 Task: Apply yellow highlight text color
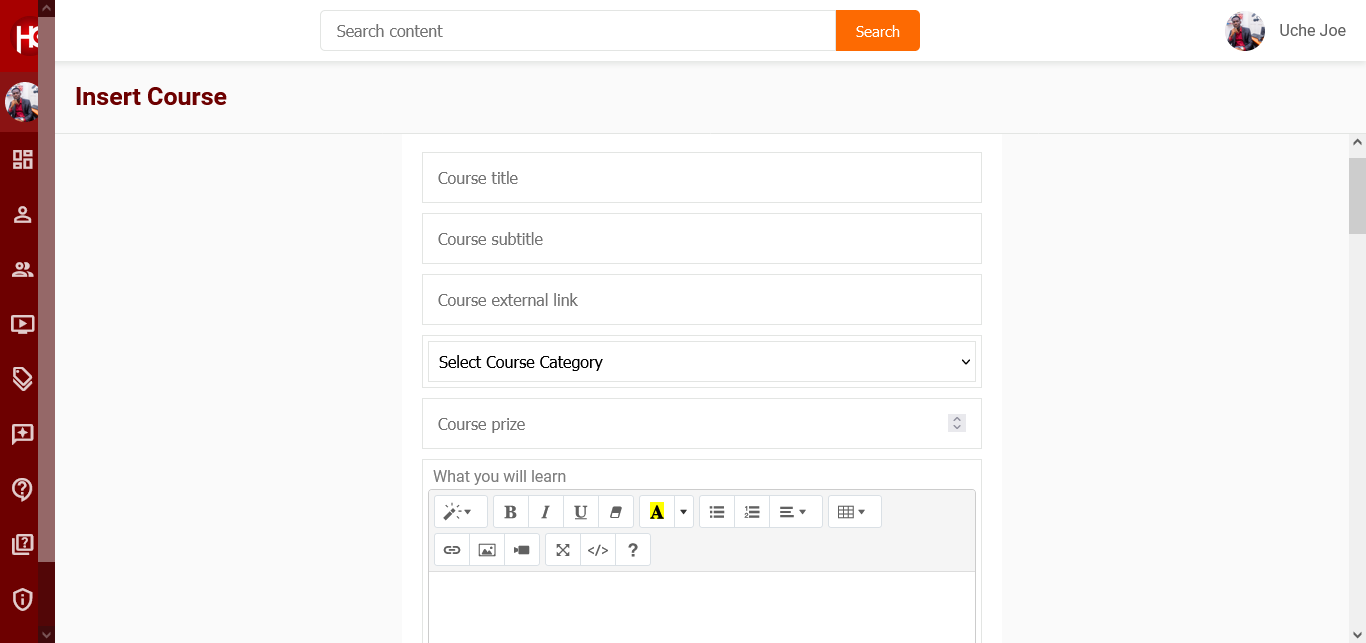click(x=657, y=512)
